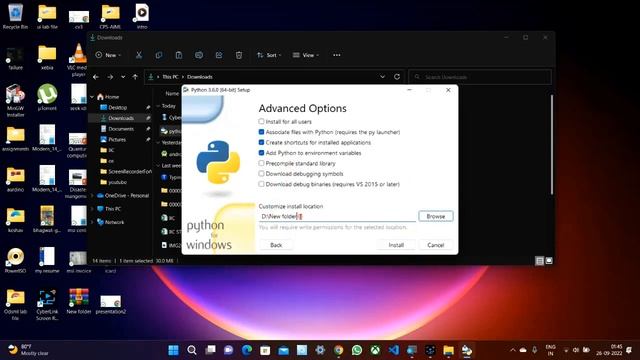
Task: Open recent locations chevron in File Explorer
Action: tap(123, 77)
